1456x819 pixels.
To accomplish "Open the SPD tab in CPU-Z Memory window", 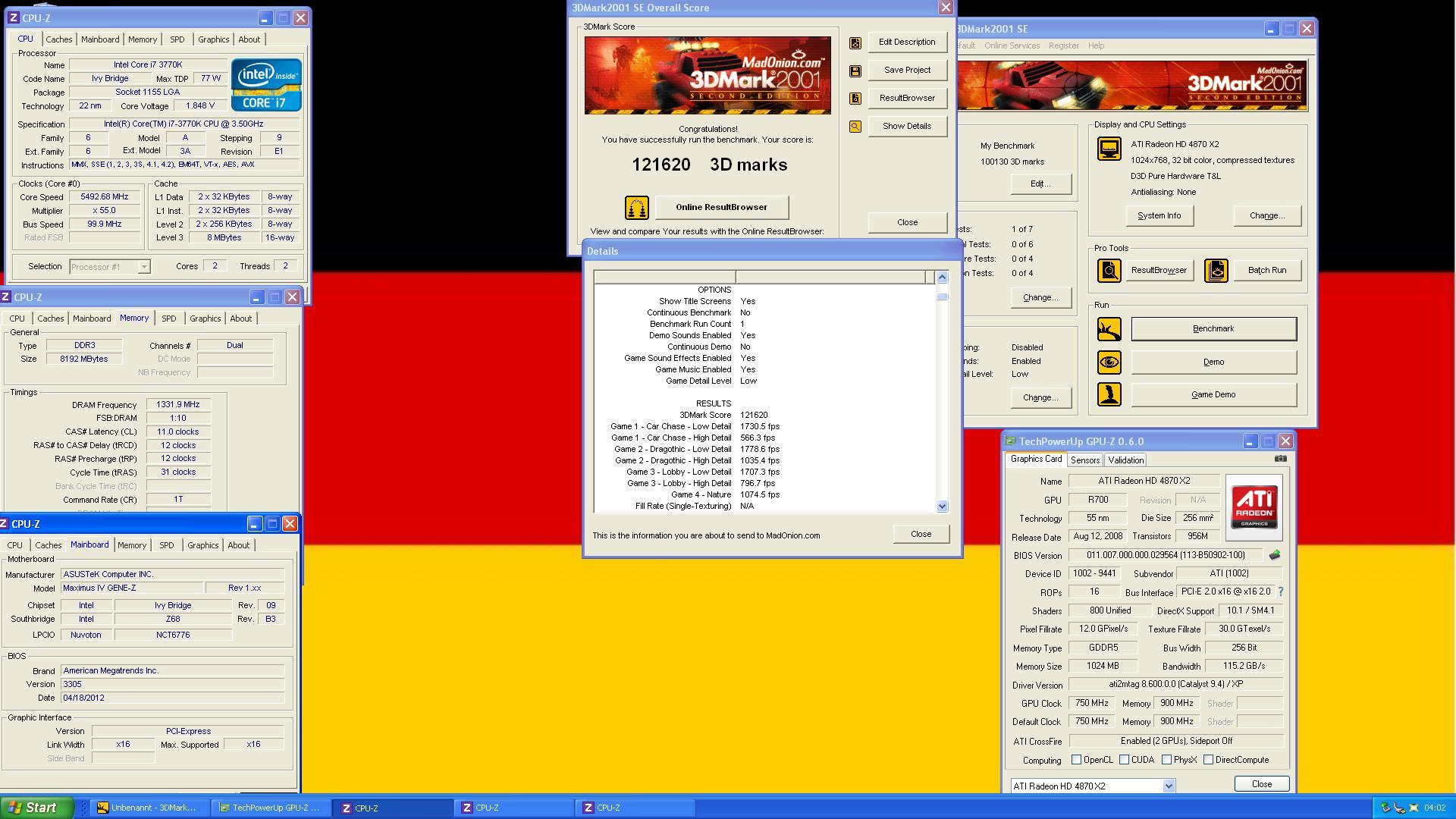I will (x=168, y=318).
